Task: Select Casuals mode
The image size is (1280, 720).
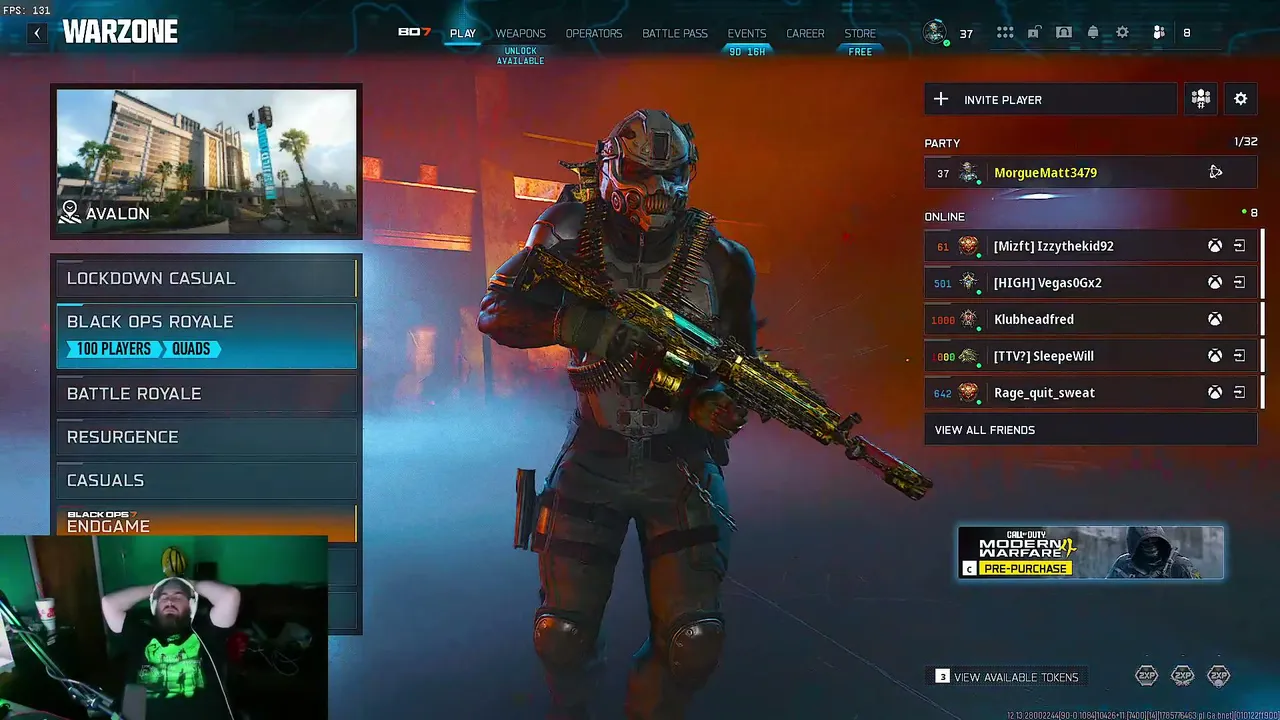Action: click(206, 480)
